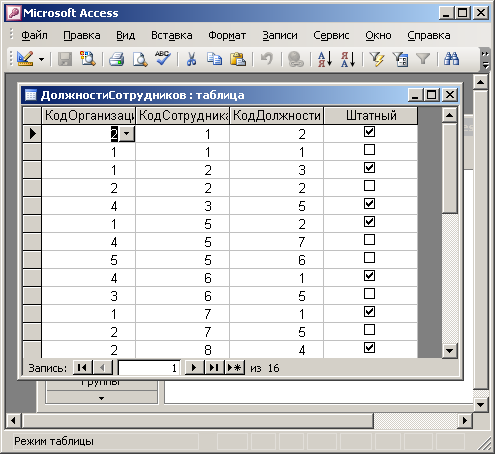The height and width of the screenshot is (454, 495).
Task: Click the Apply Filter funnel icon
Action: 423,59
